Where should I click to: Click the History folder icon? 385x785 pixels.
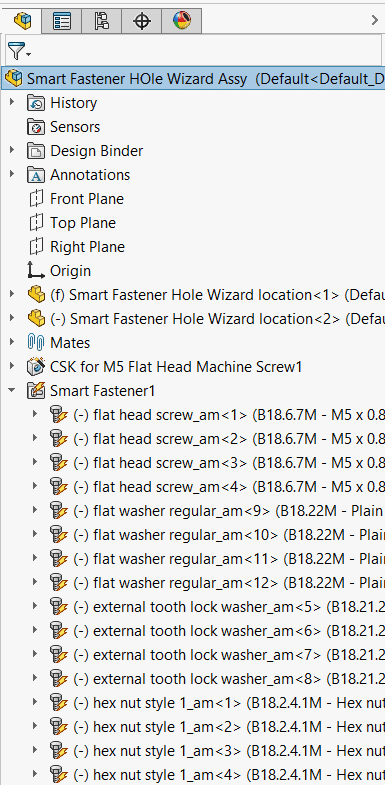pos(36,103)
